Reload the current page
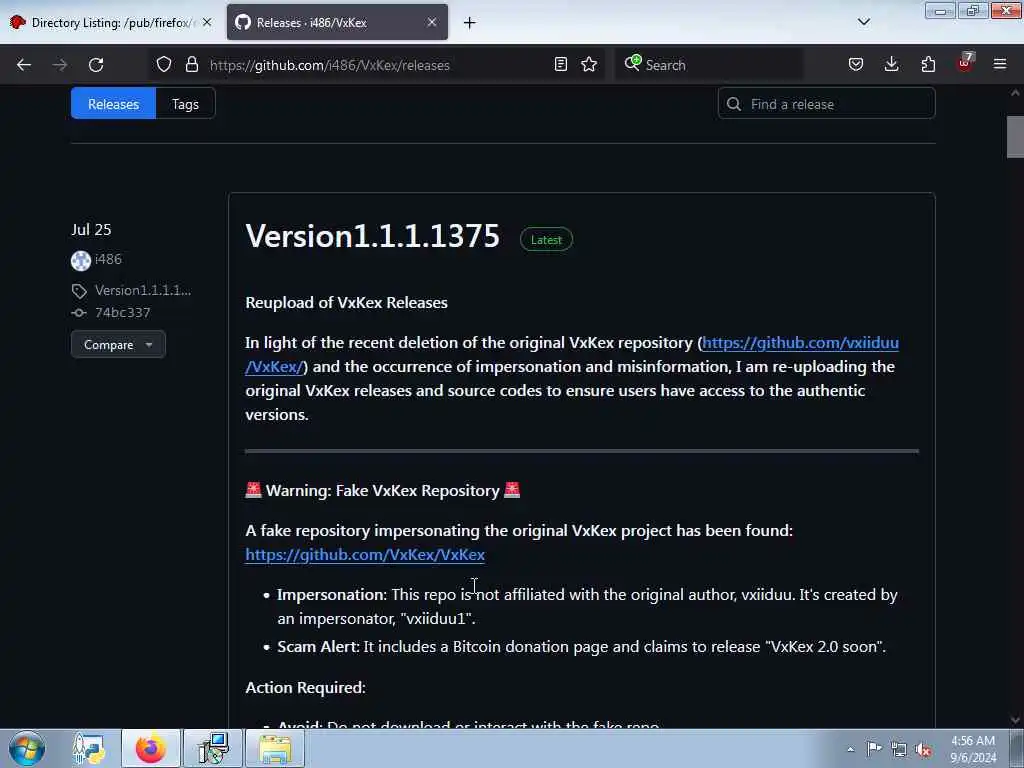 (x=96, y=65)
